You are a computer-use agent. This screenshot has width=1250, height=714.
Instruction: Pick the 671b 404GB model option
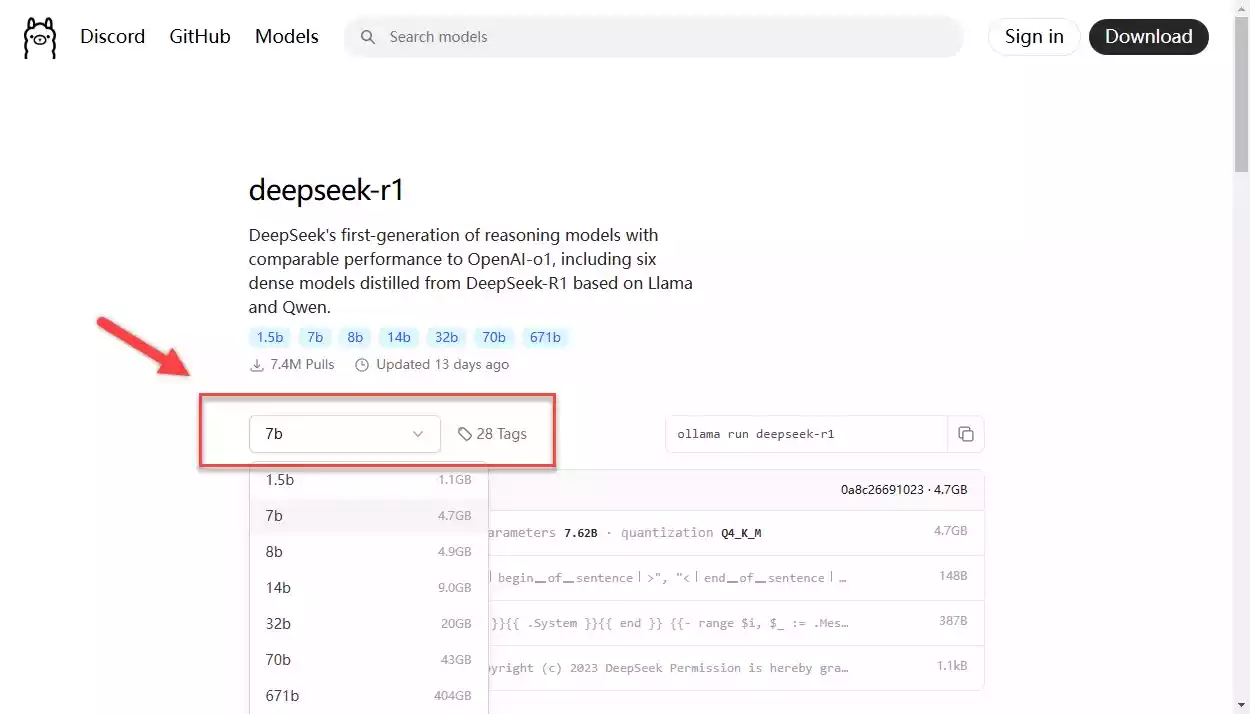[x=368, y=696]
